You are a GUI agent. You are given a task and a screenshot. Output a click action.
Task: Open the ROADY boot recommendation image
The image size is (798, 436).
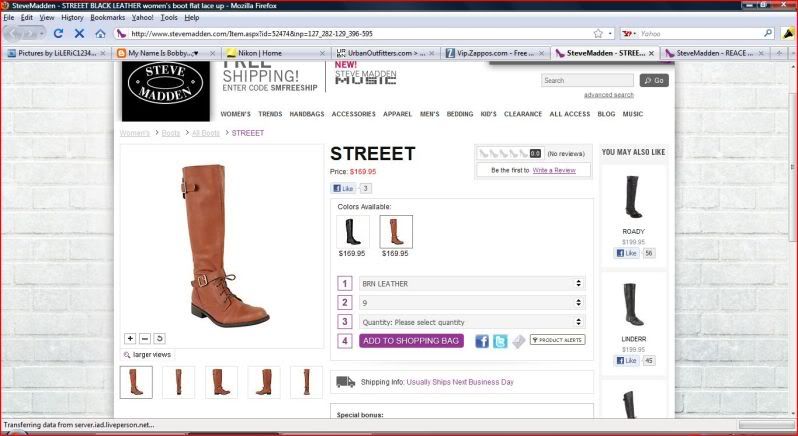[633, 197]
